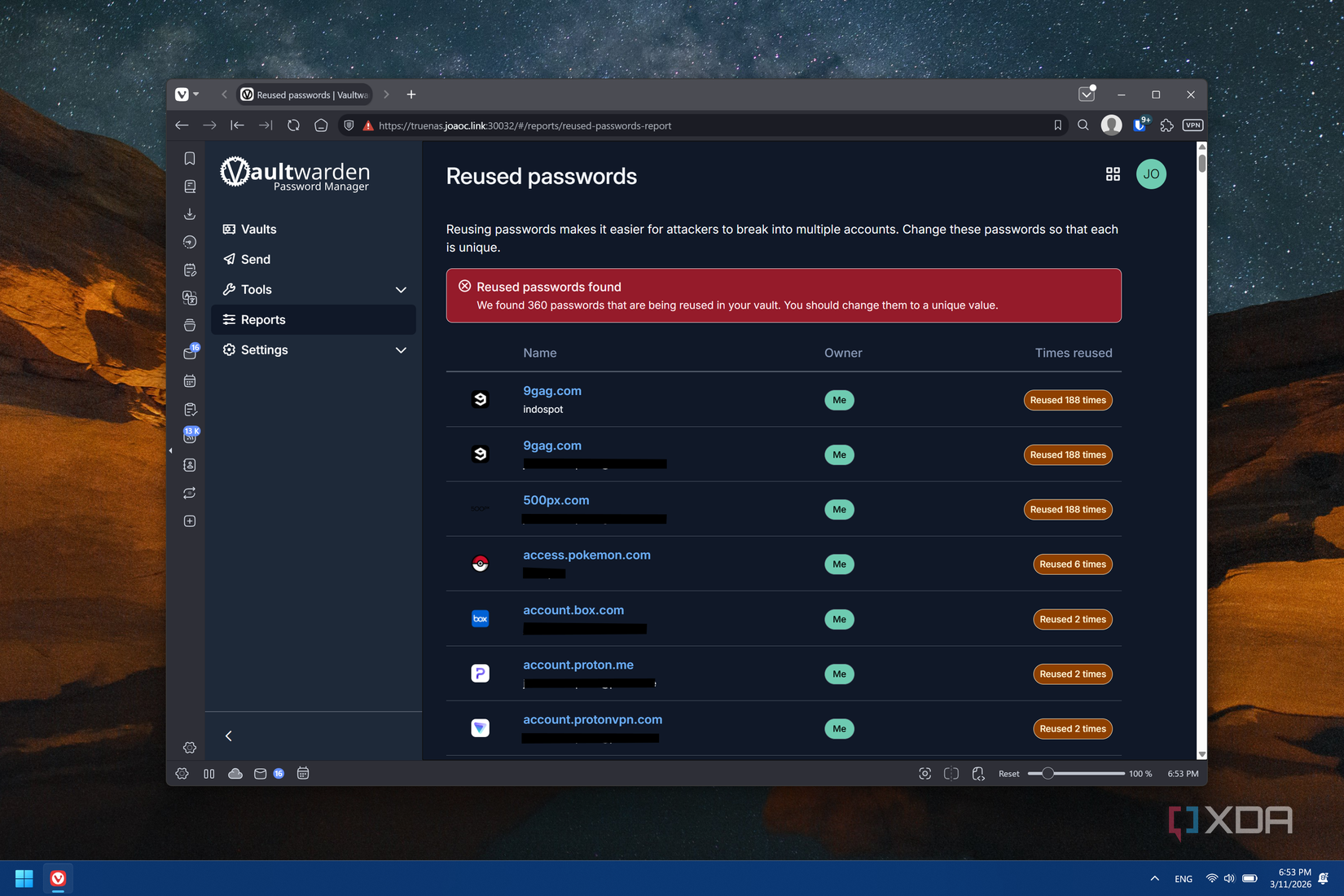The height and width of the screenshot is (896, 1344).
Task: Open the Vaultwarden app switcher grid
Action: 1113,174
